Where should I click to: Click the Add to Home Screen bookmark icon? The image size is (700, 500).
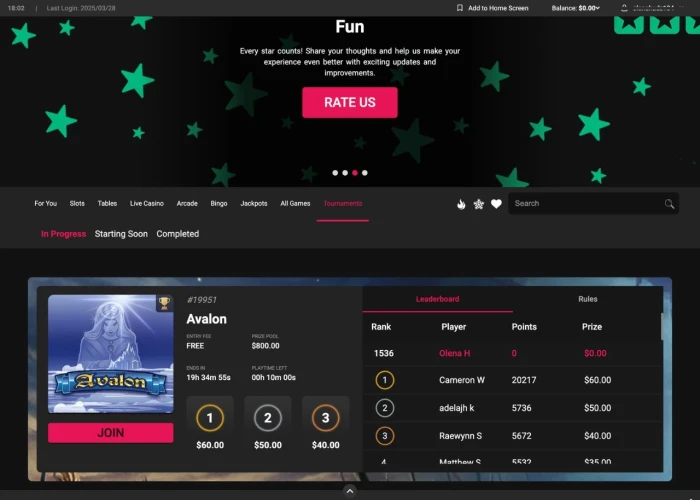459,8
